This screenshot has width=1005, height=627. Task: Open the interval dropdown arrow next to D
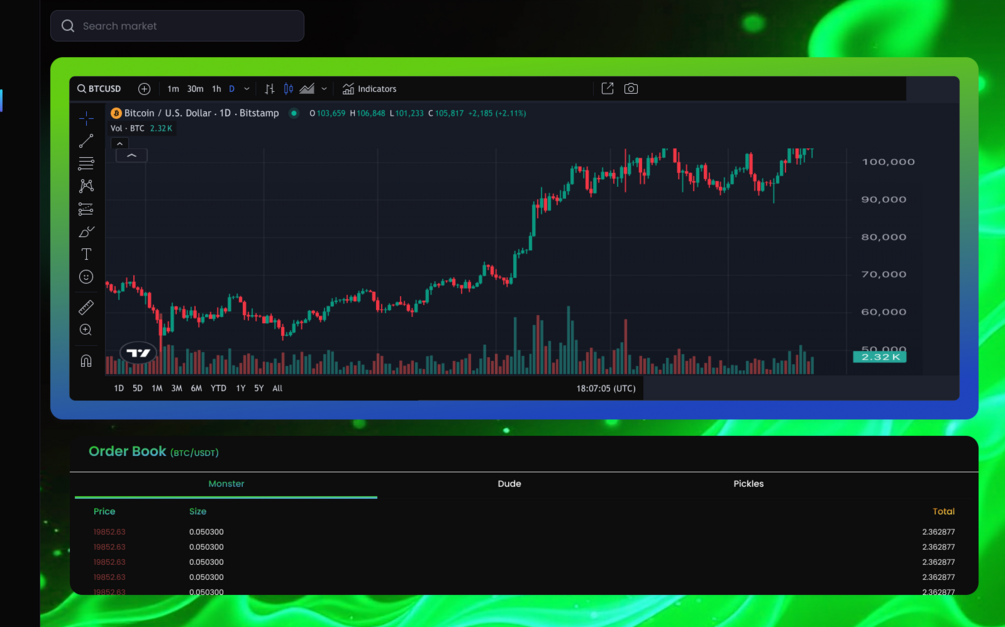point(247,89)
